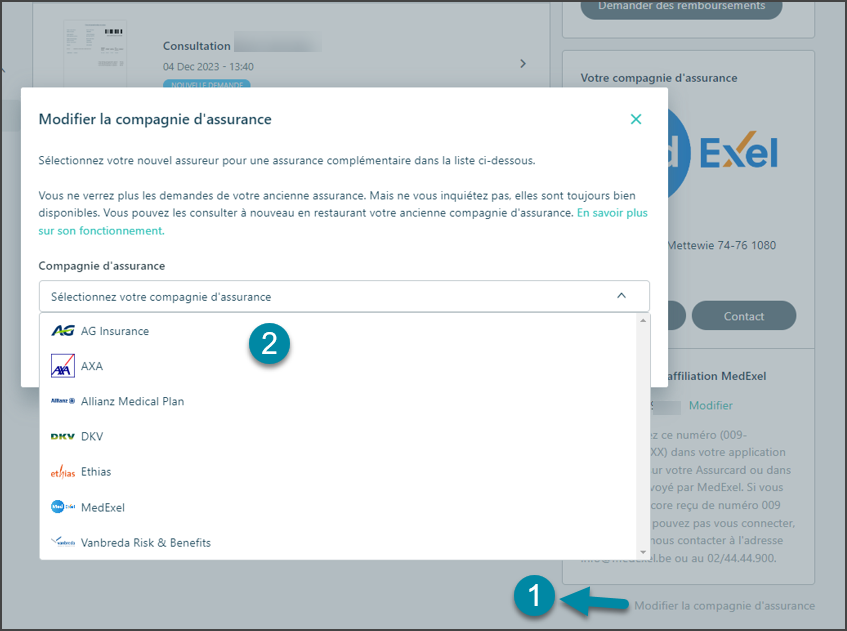Collapse the dropdown using the chevron arrow
This screenshot has height=631, width=847.
tap(621, 296)
